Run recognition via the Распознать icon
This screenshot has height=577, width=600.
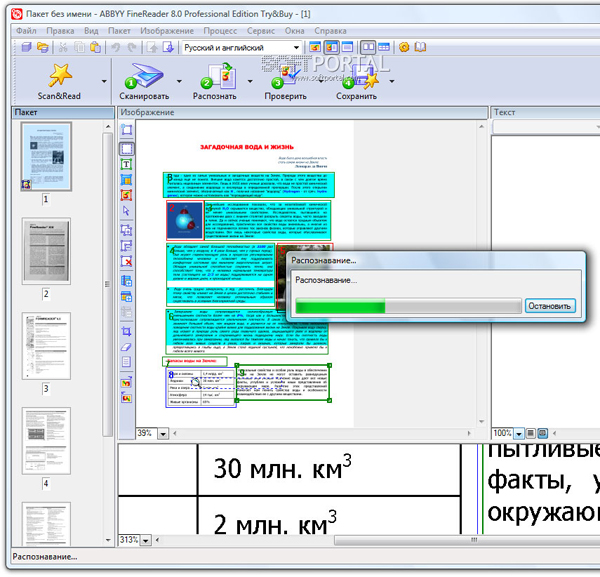[219, 76]
